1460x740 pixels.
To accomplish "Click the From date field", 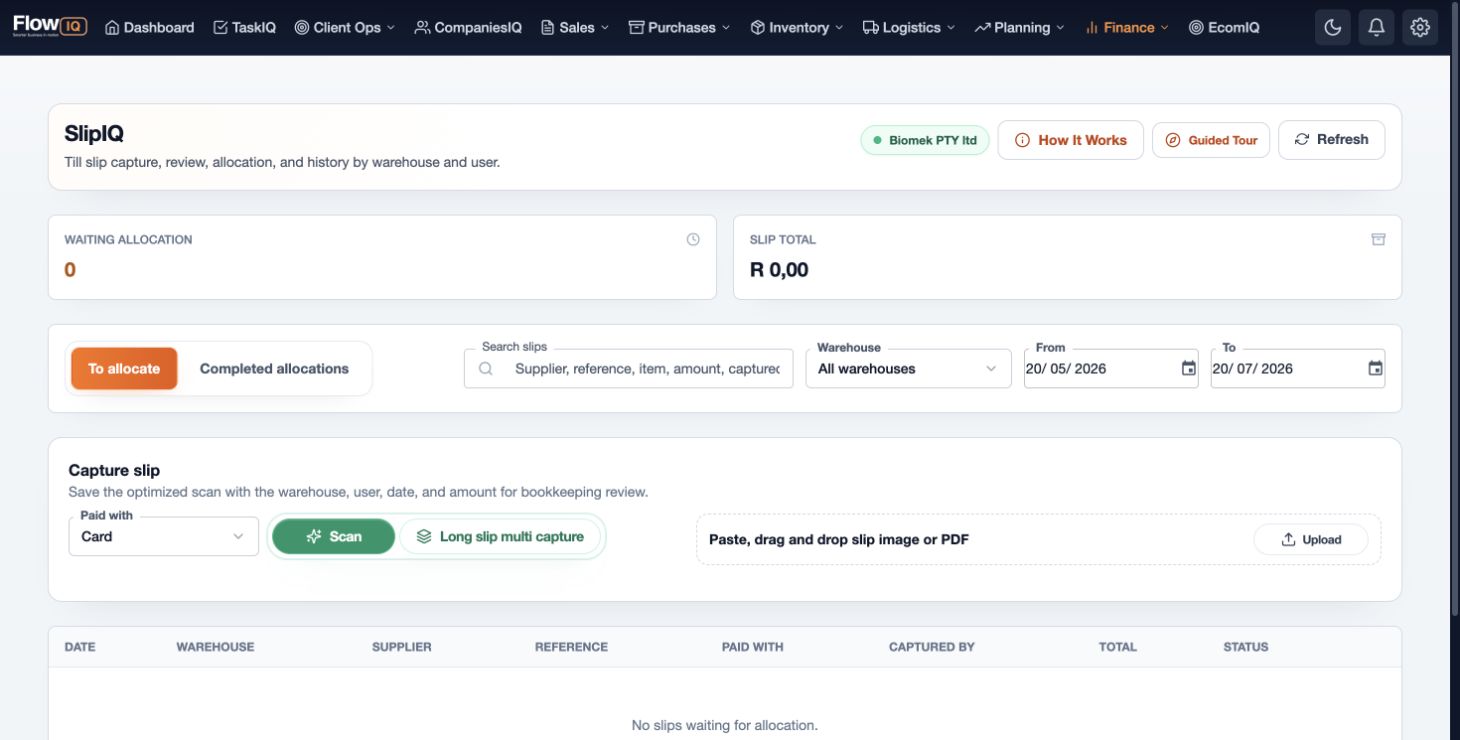I will 1111,368.
